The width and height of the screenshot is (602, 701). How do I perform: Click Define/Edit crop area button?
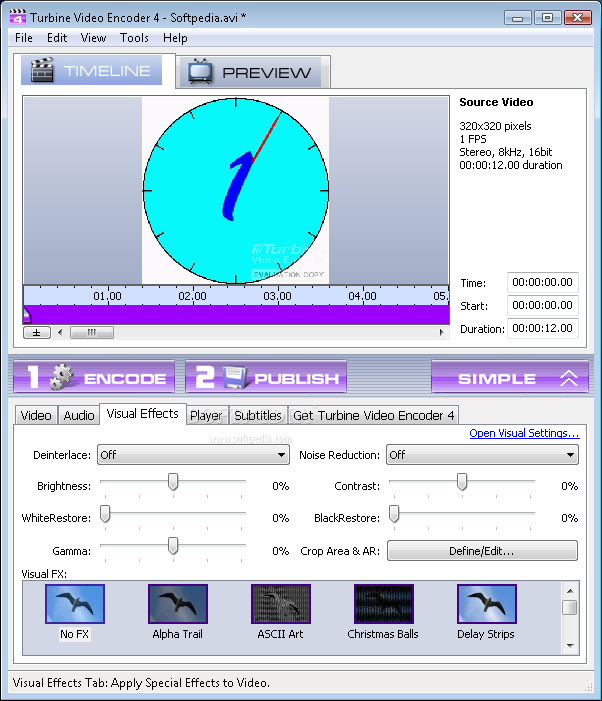pos(482,551)
